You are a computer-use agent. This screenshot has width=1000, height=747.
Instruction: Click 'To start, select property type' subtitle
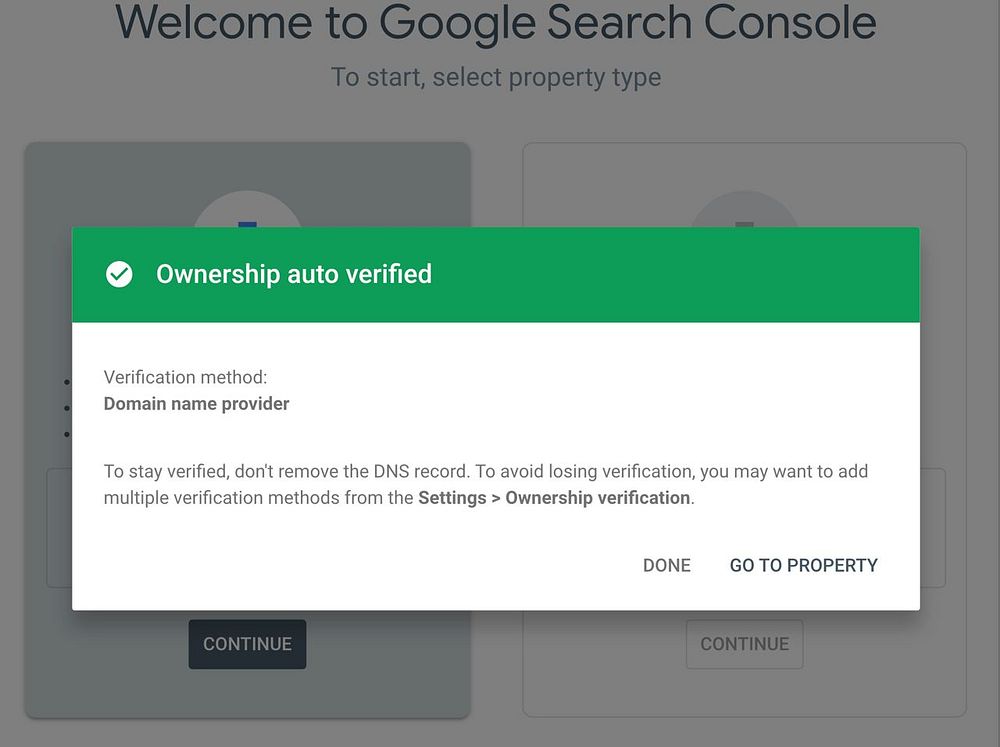coord(496,77)
